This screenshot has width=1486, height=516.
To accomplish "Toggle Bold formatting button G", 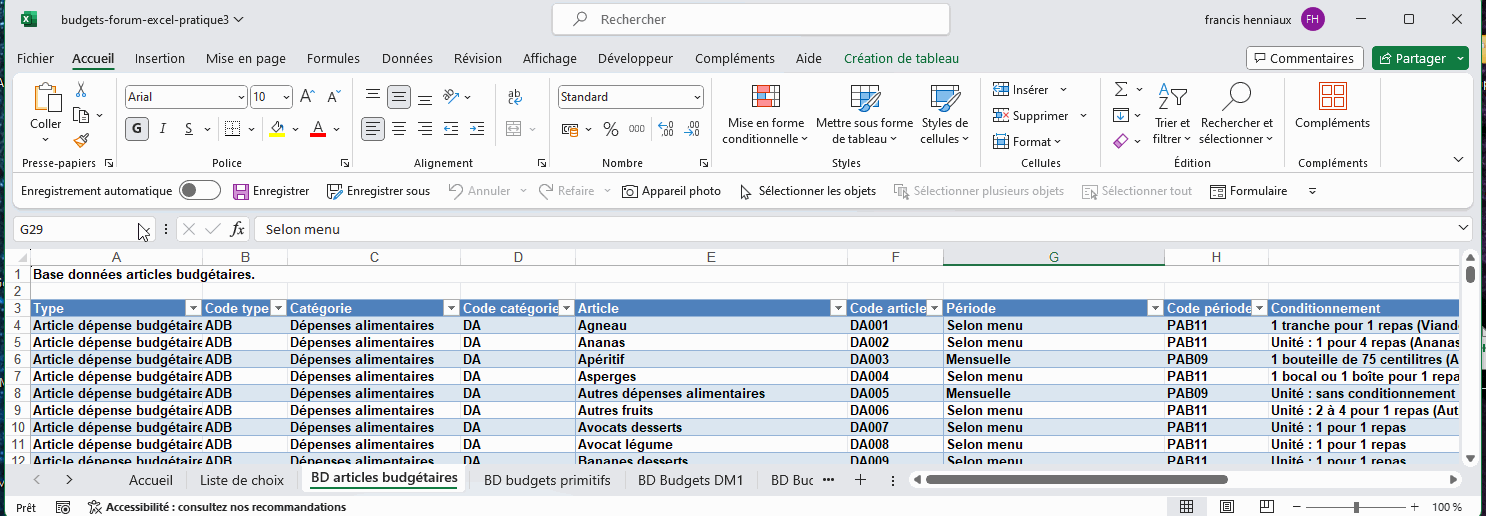I will 136,129.
